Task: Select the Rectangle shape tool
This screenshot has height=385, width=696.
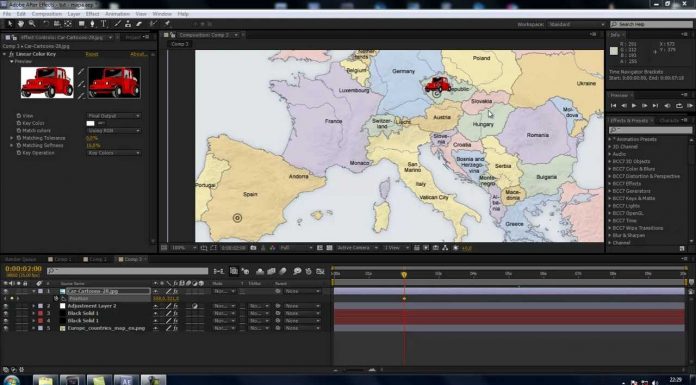Action: coord(82,24)
